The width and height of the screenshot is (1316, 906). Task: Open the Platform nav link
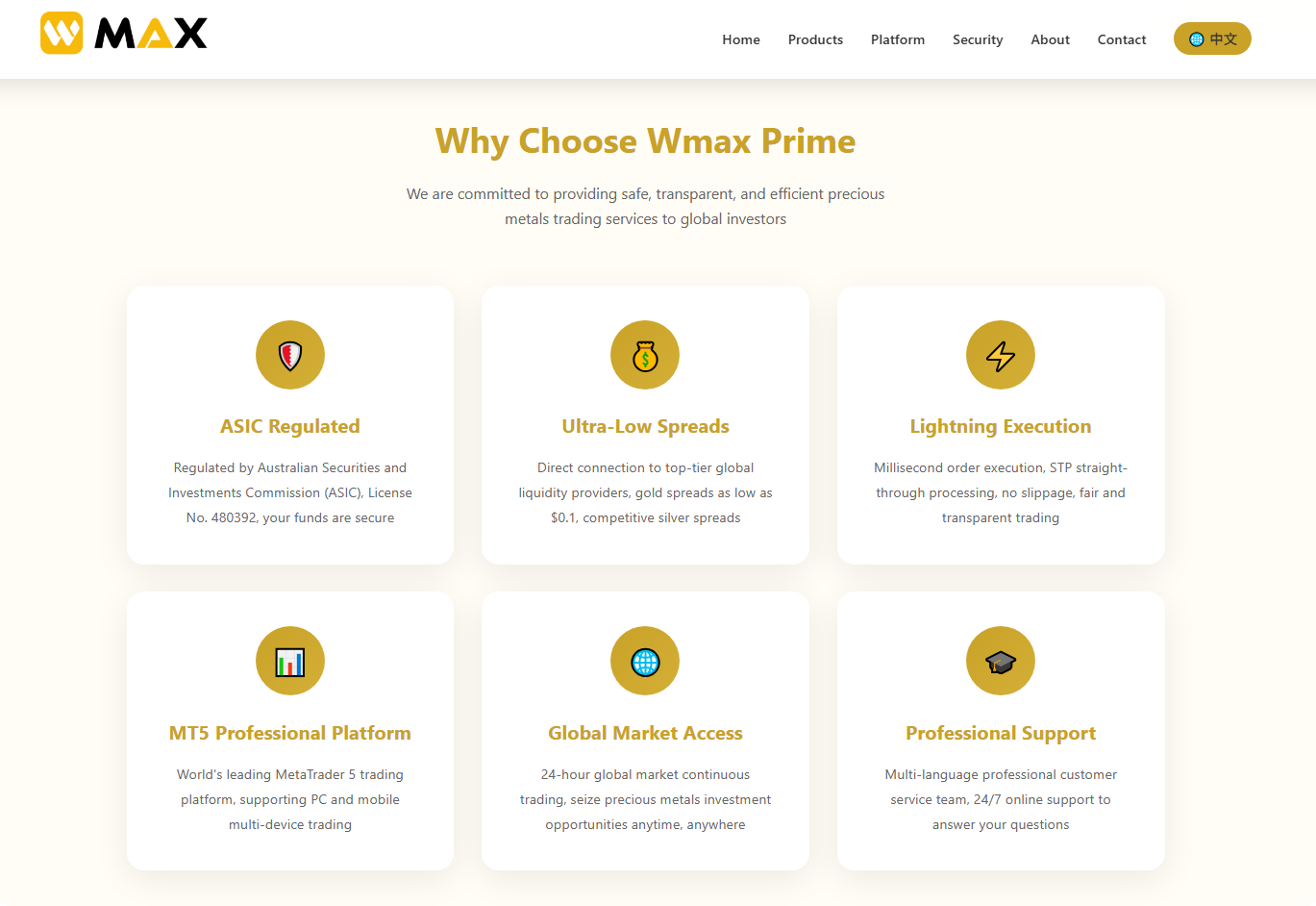click(898, 39)
